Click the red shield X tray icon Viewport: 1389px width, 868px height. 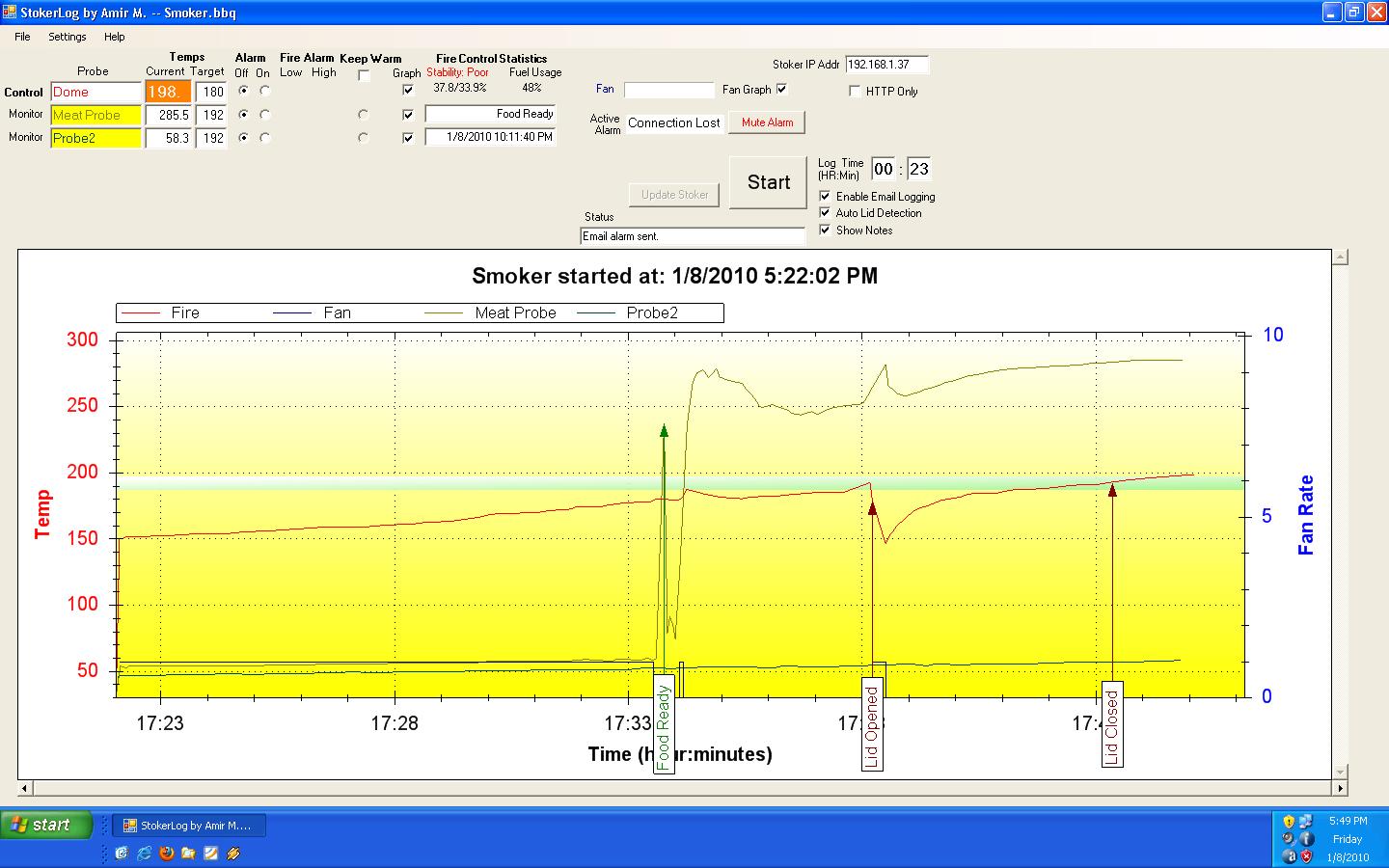tap(1306, 856)
